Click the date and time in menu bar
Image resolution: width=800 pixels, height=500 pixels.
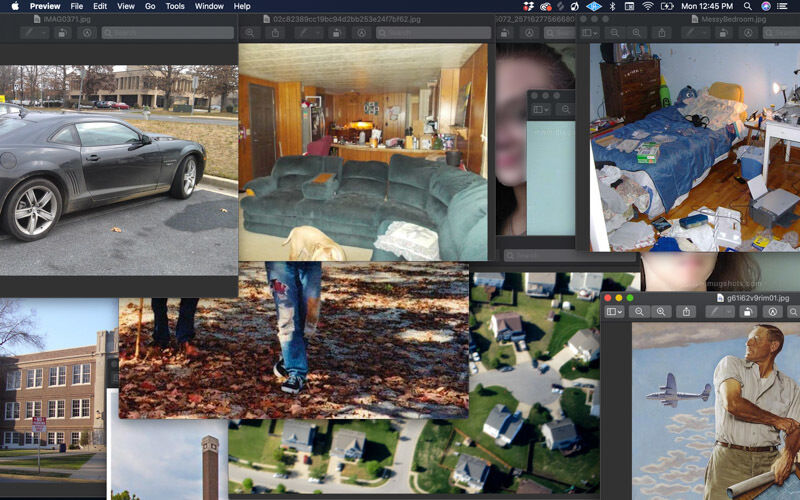click(x=709, y=6)
